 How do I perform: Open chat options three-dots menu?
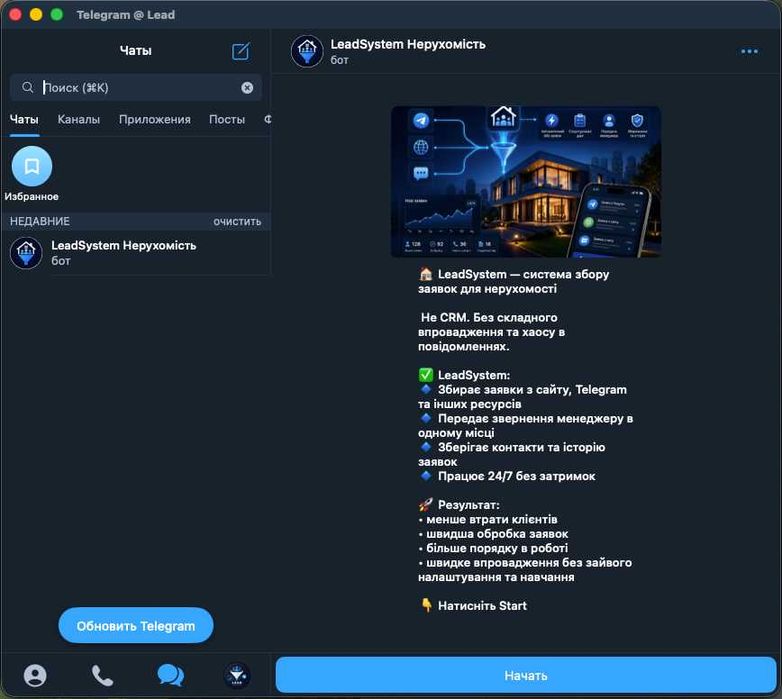click(749, 51)
